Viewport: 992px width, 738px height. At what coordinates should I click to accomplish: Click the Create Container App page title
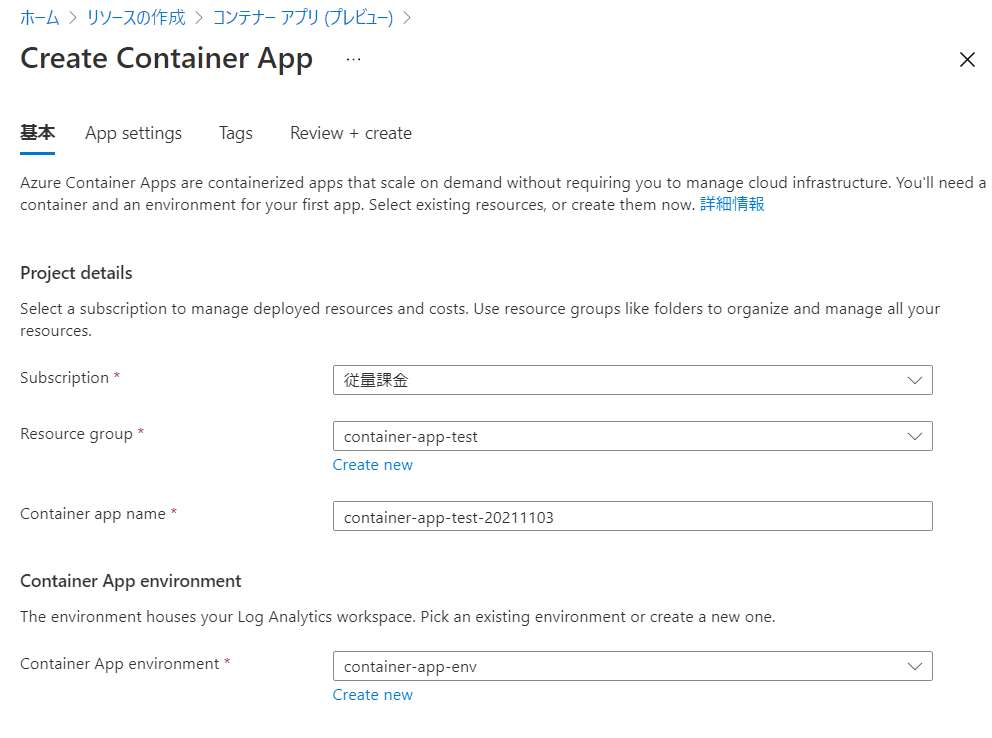click(167, 59)
